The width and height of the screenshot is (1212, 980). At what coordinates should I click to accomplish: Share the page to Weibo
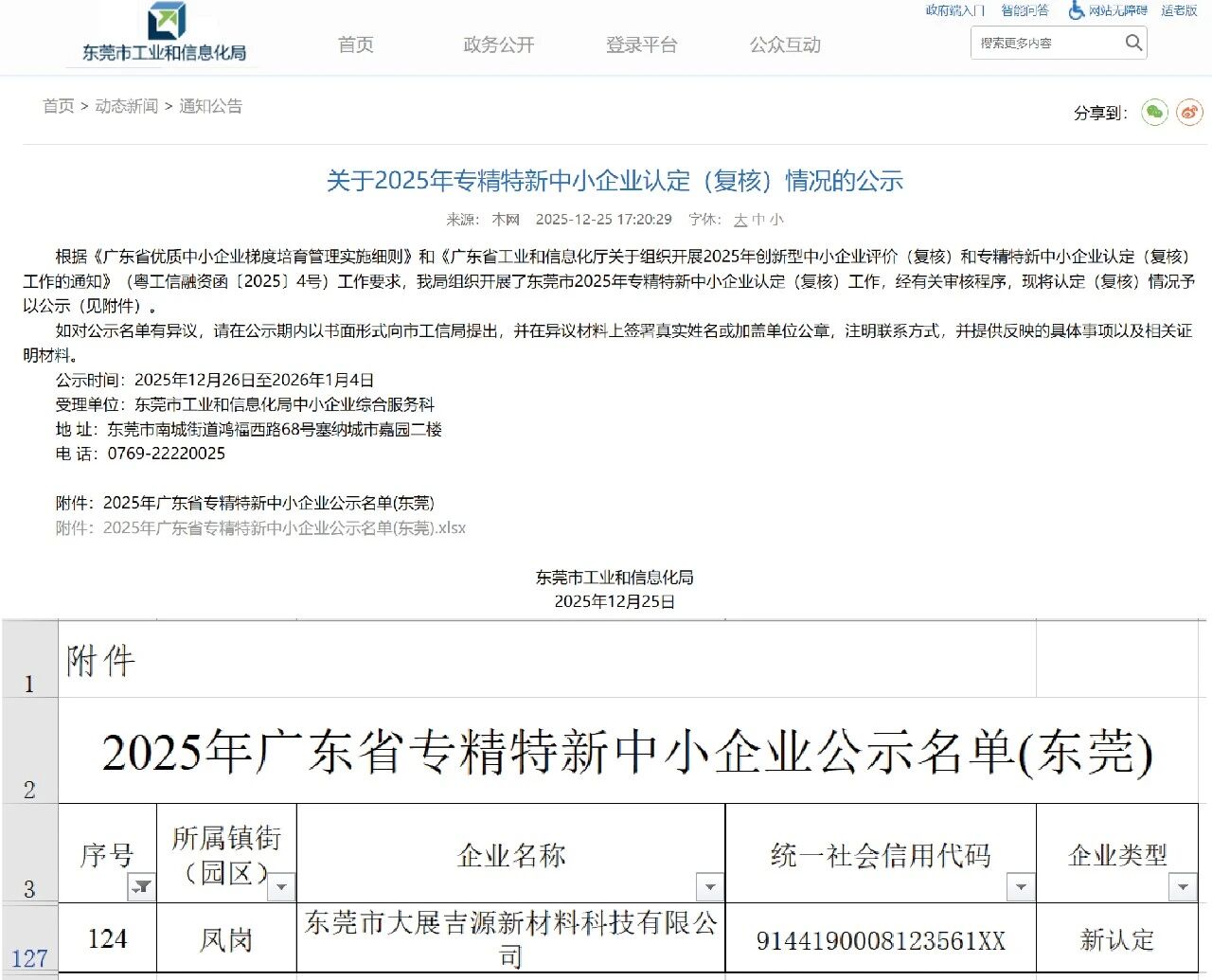tap(1188, 113)
